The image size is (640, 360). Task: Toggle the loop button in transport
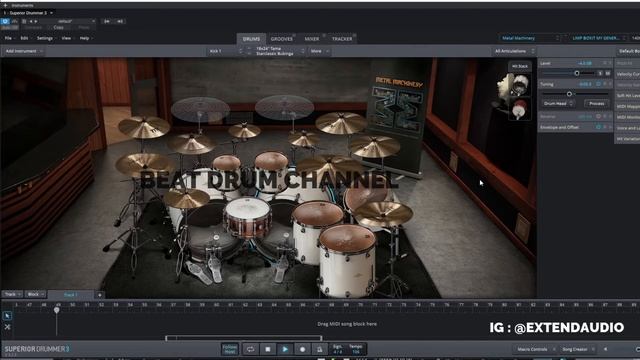pyautogui.click(x=250, y=349)
